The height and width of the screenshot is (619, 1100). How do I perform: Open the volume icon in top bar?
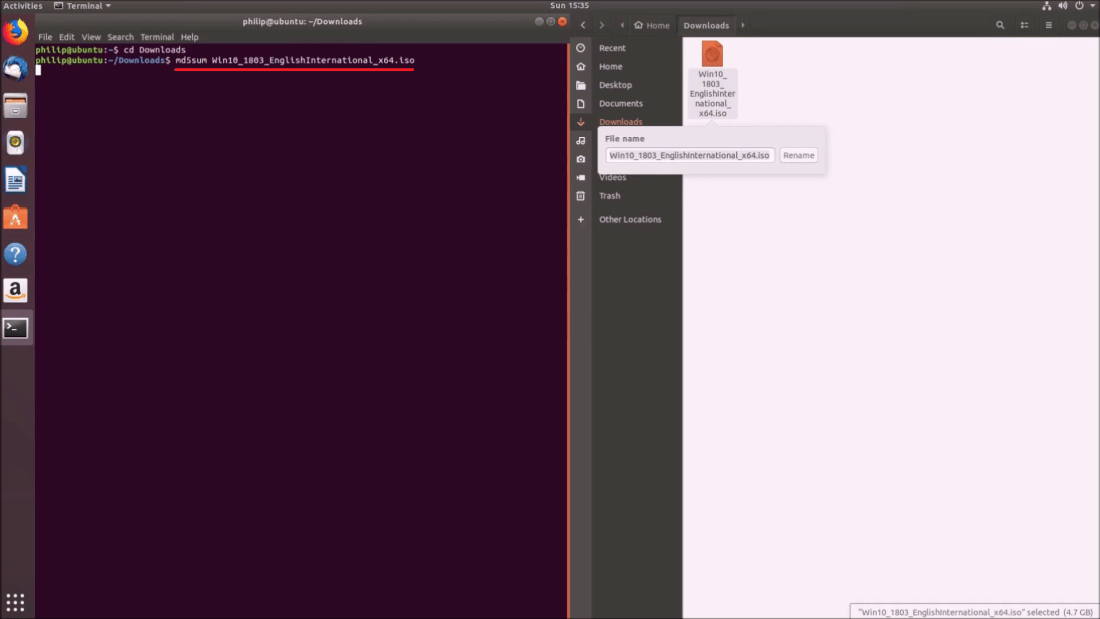1063,6
